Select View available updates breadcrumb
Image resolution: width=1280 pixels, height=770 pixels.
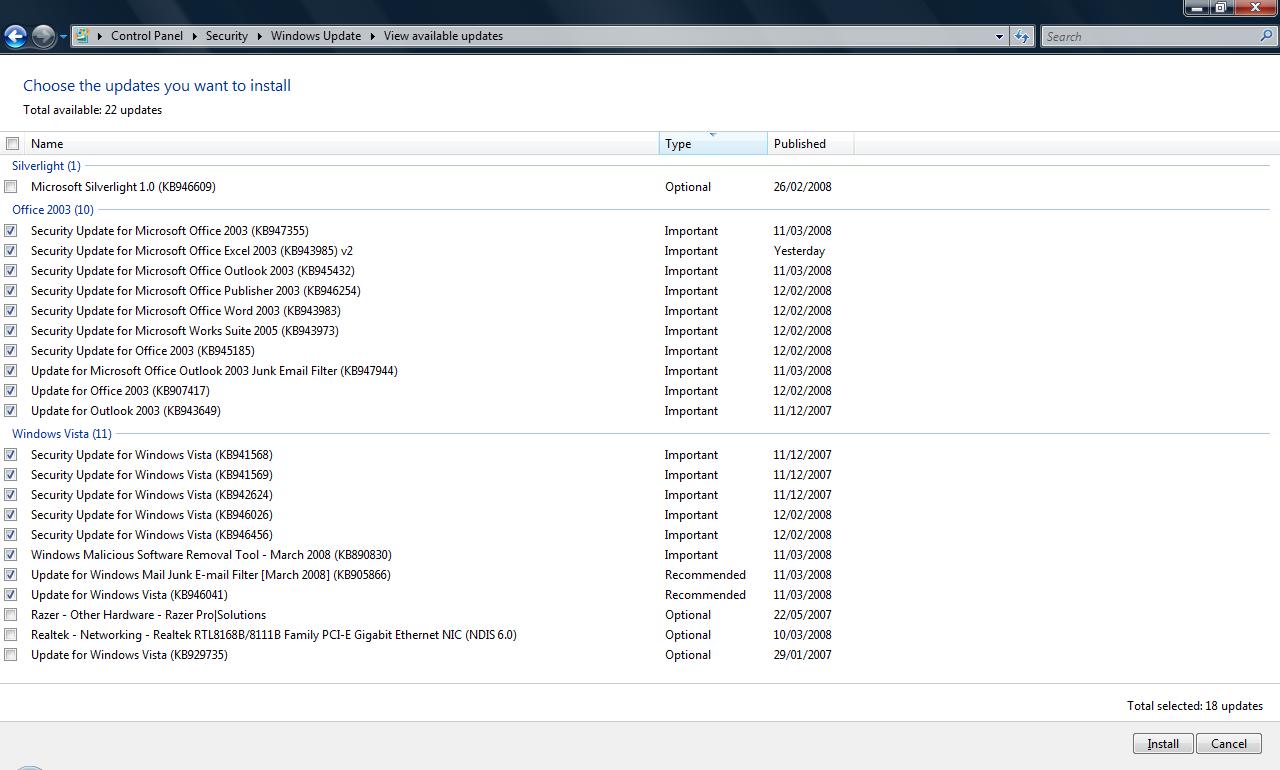pyautogui.click(x=443, y=36)
